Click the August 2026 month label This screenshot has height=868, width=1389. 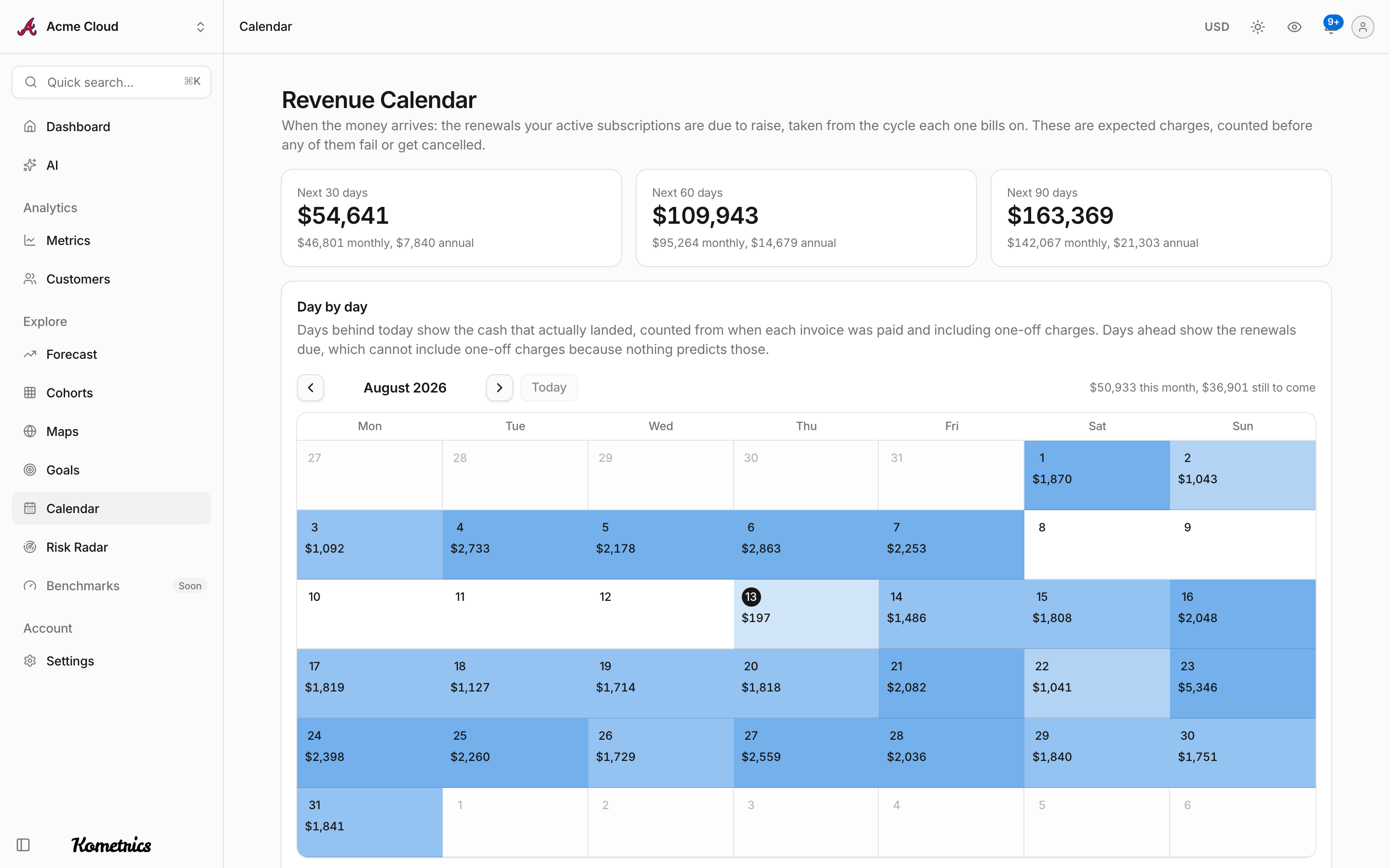point(405,388)
